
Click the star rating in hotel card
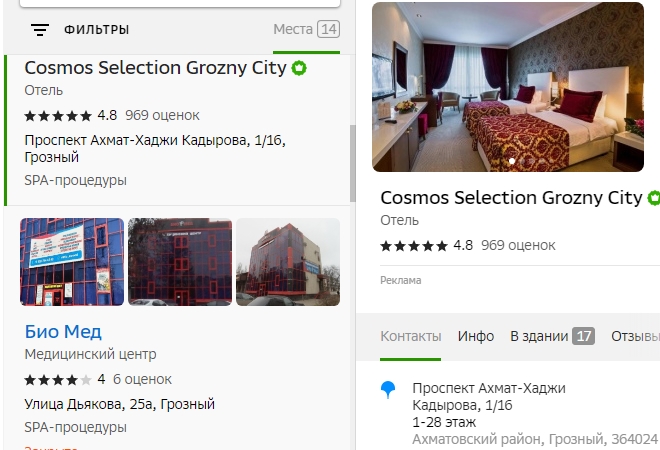pyautogui.click(x=414, y=245)
